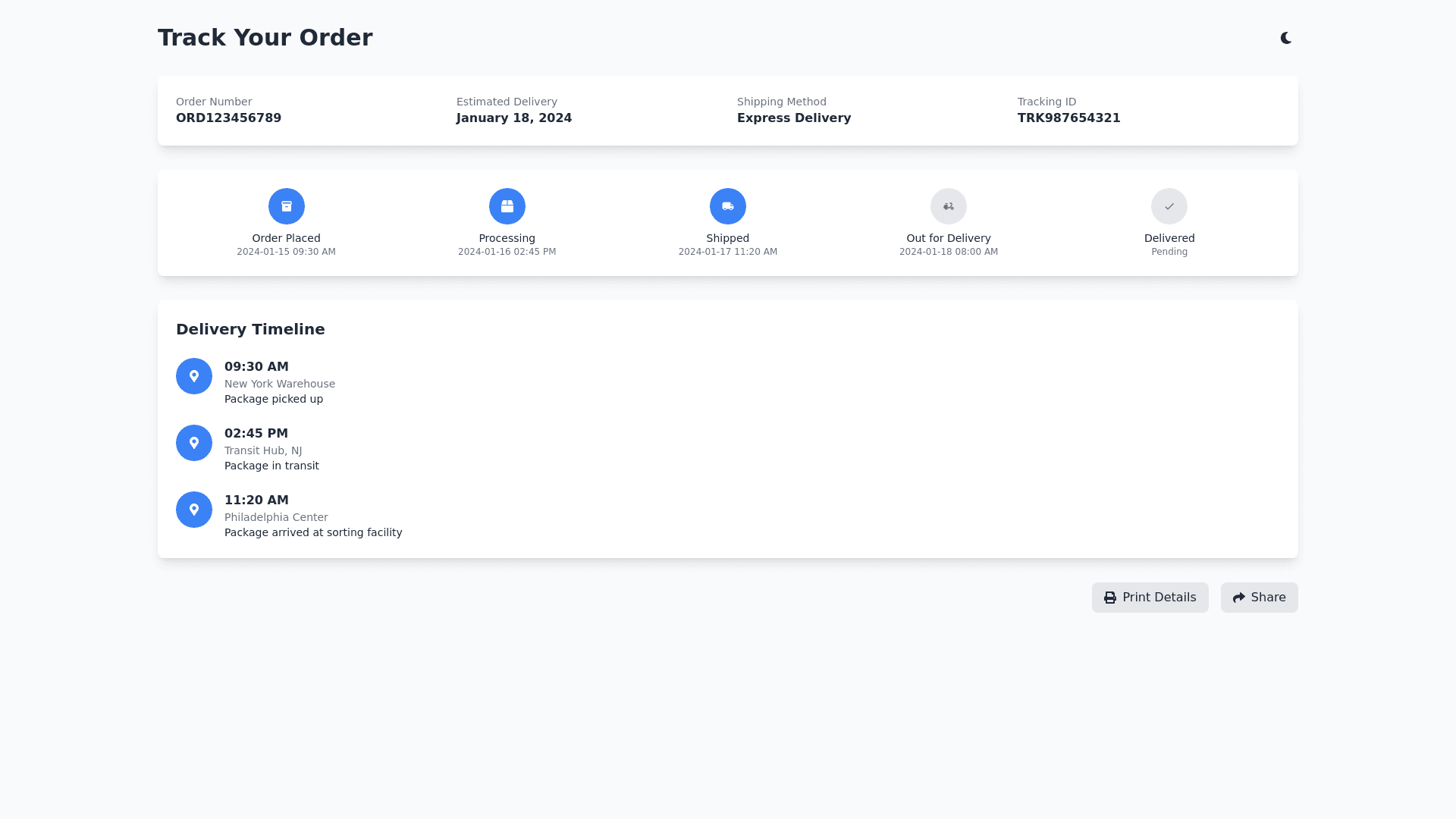Click the Express Delivery shipping method text
The height and width of the screenshot is (819, 1456).
(794, 118)
